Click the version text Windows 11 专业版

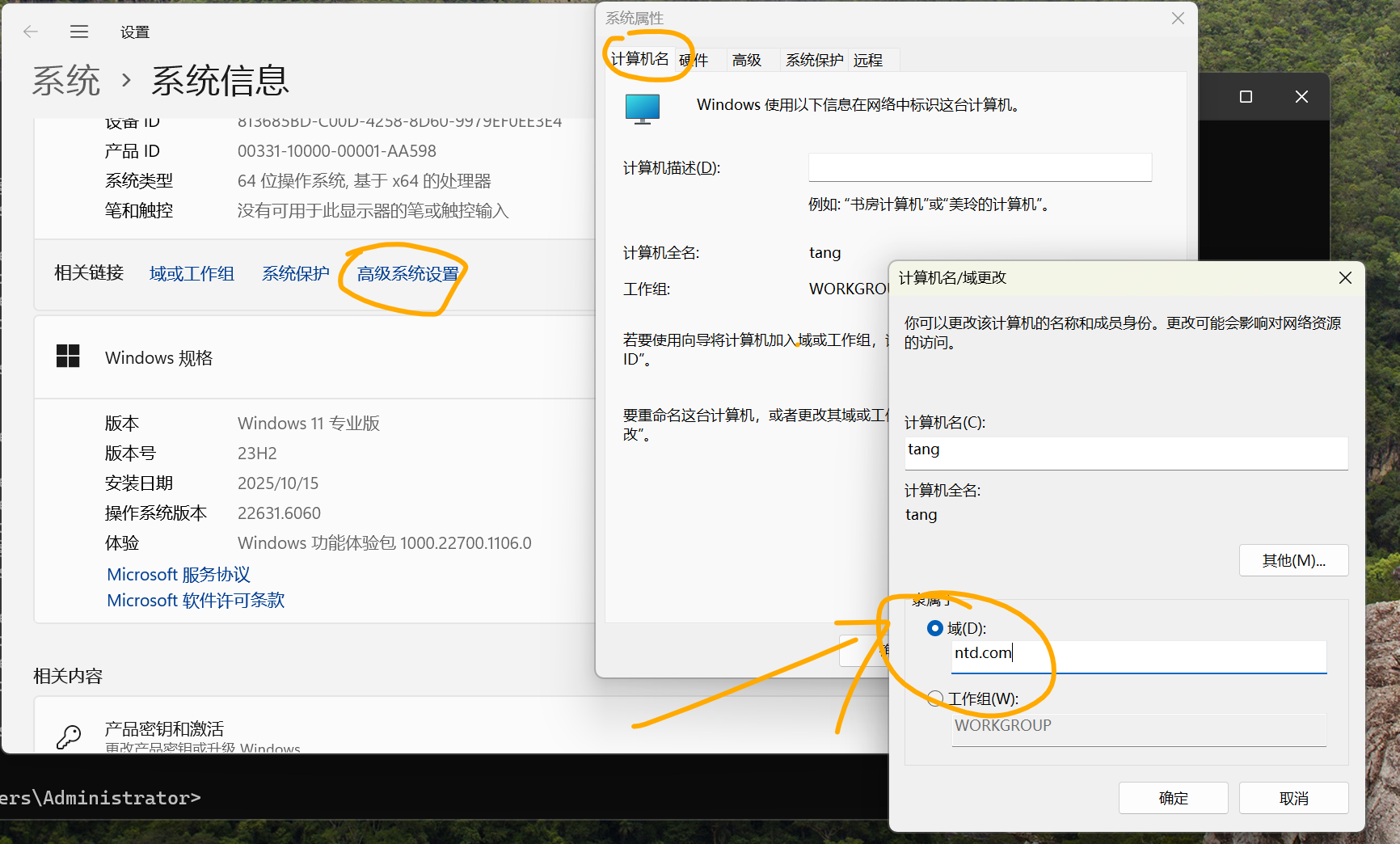pos(309,424)
